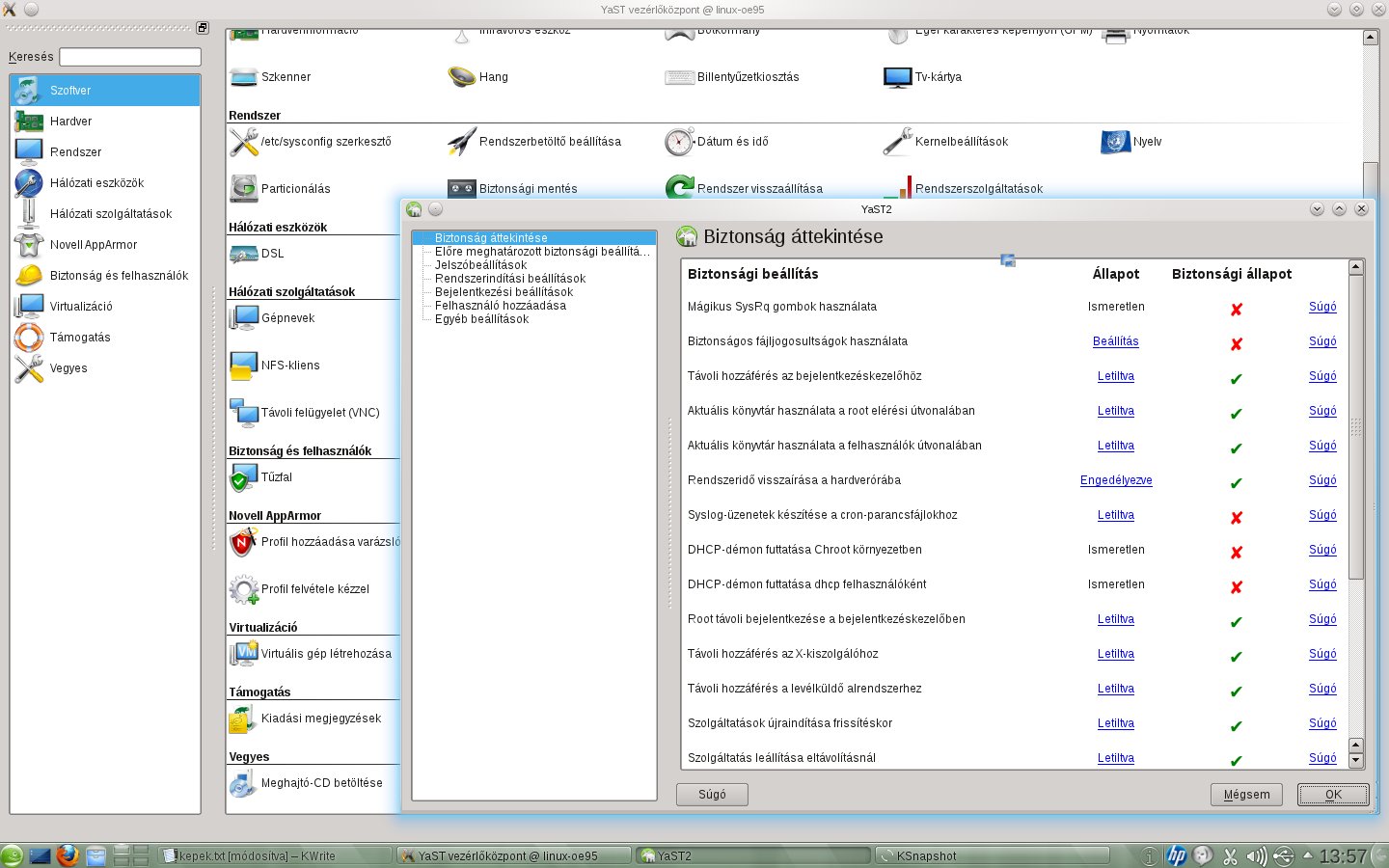Select the Virtualizáció sidebar category

(105, 307)
